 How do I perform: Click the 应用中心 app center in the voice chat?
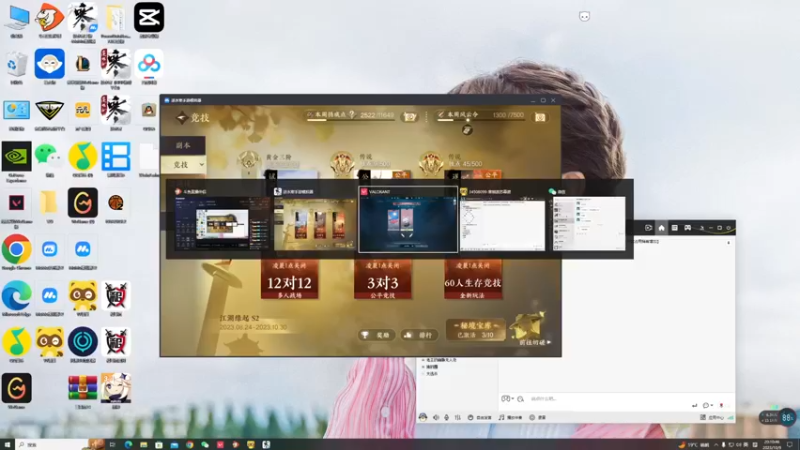click(x=712, y=417)
